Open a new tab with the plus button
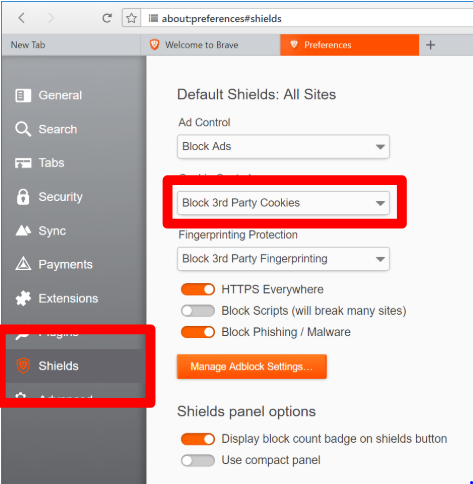The width and height of the screenshot is (473, 484). pyautogui.click(x=430, y=45)
